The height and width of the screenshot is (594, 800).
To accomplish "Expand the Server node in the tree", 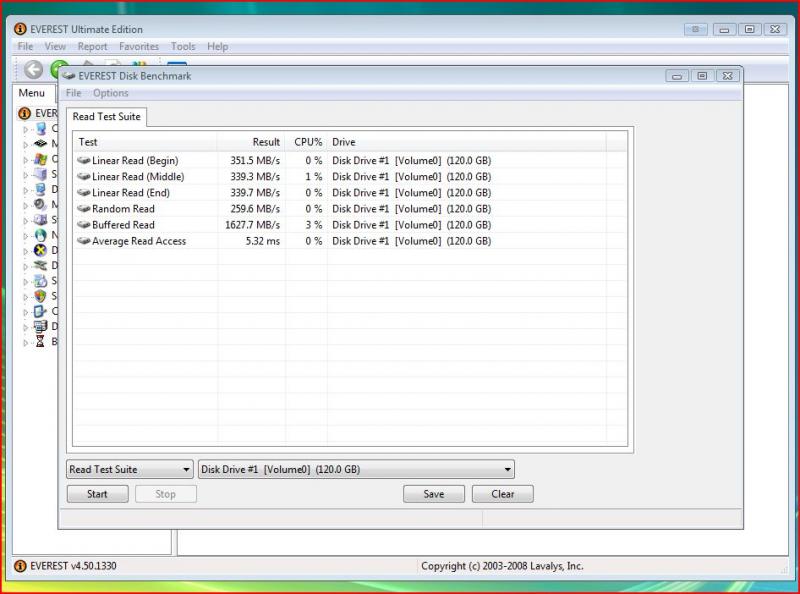I will pos(26,175).
